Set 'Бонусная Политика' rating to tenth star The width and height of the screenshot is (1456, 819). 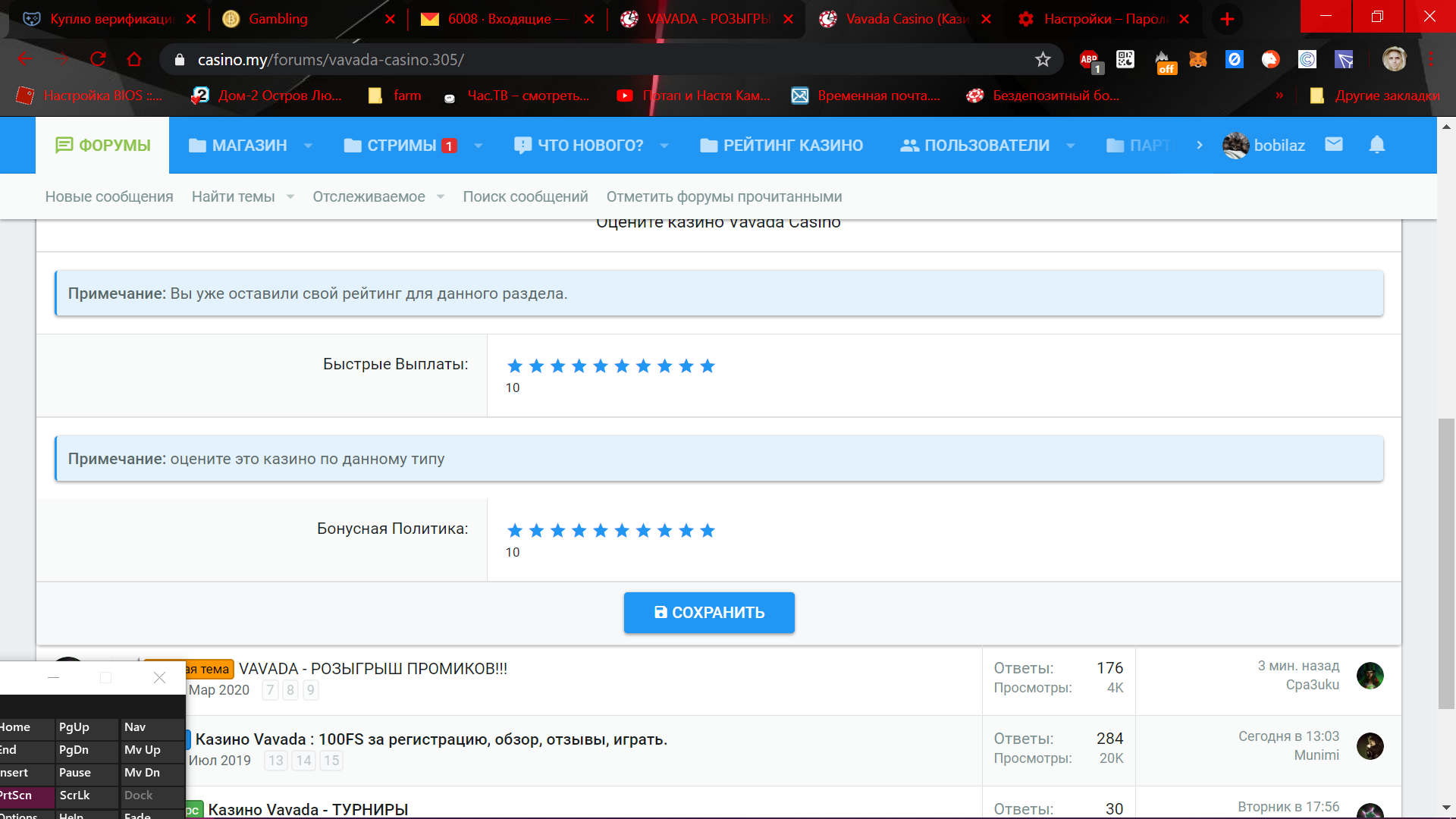[x=708, y=531]
